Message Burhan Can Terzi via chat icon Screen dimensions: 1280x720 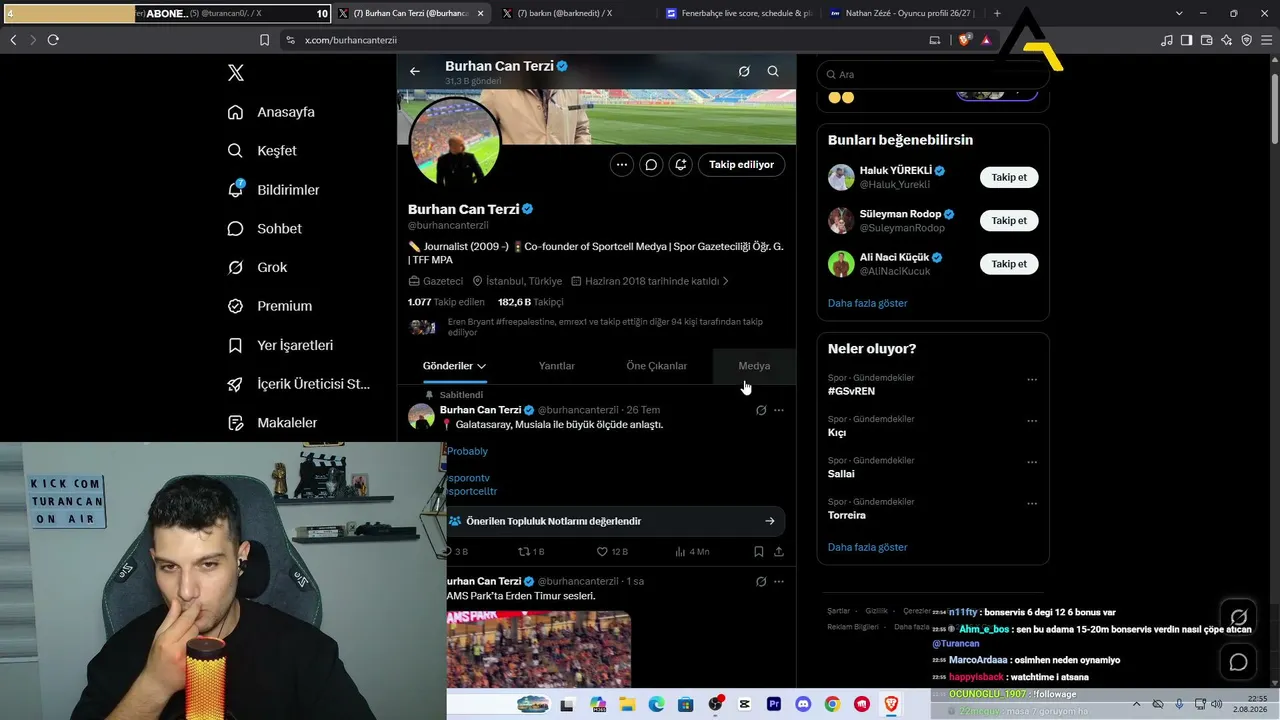pos(651,165)
